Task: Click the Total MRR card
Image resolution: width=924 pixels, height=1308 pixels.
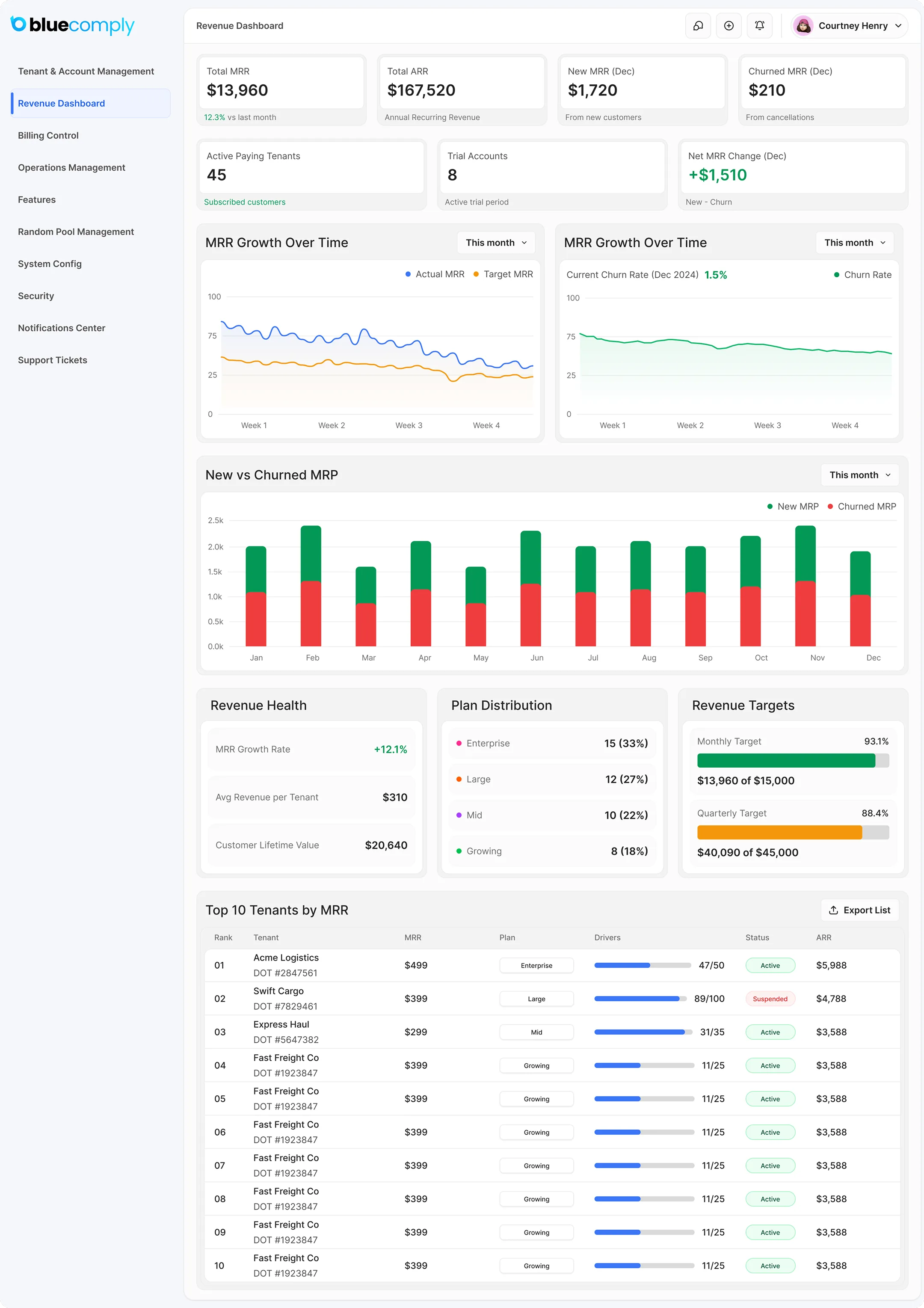Action: pyautogui.click(x=281, y=90)
